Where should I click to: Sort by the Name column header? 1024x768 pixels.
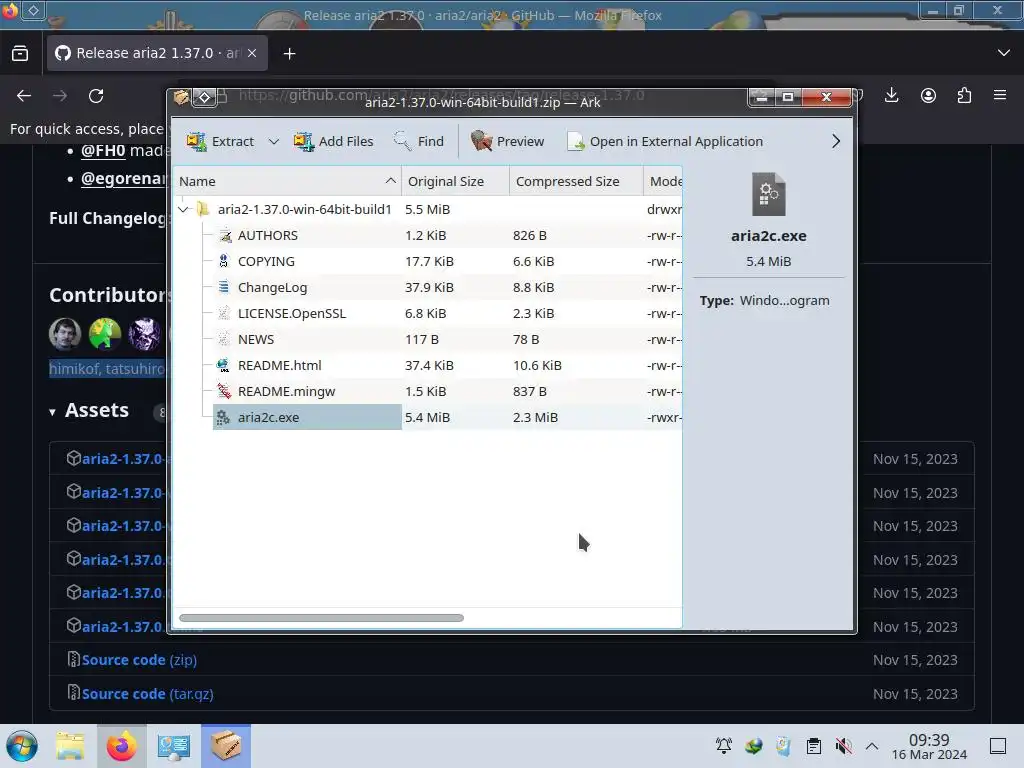click(287, 182)
